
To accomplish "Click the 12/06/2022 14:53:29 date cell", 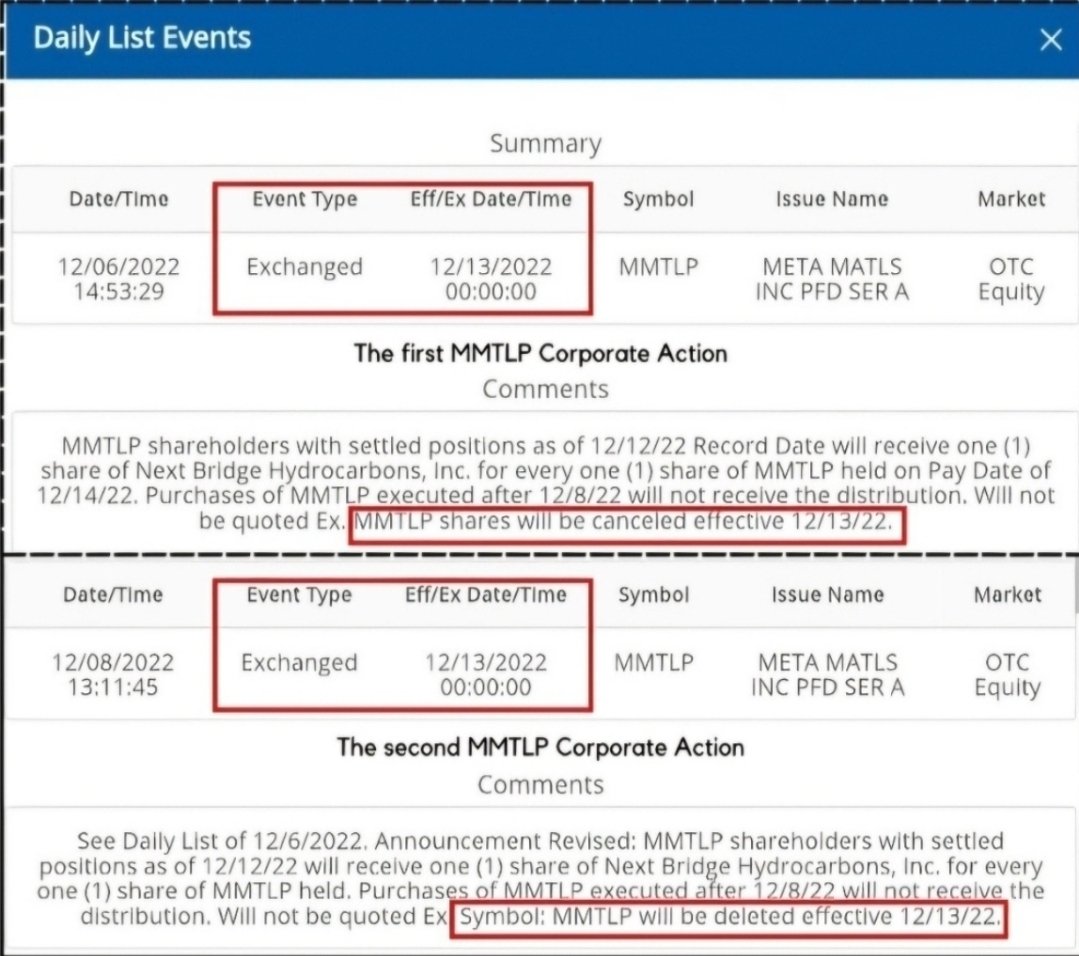I will [118, 279].
